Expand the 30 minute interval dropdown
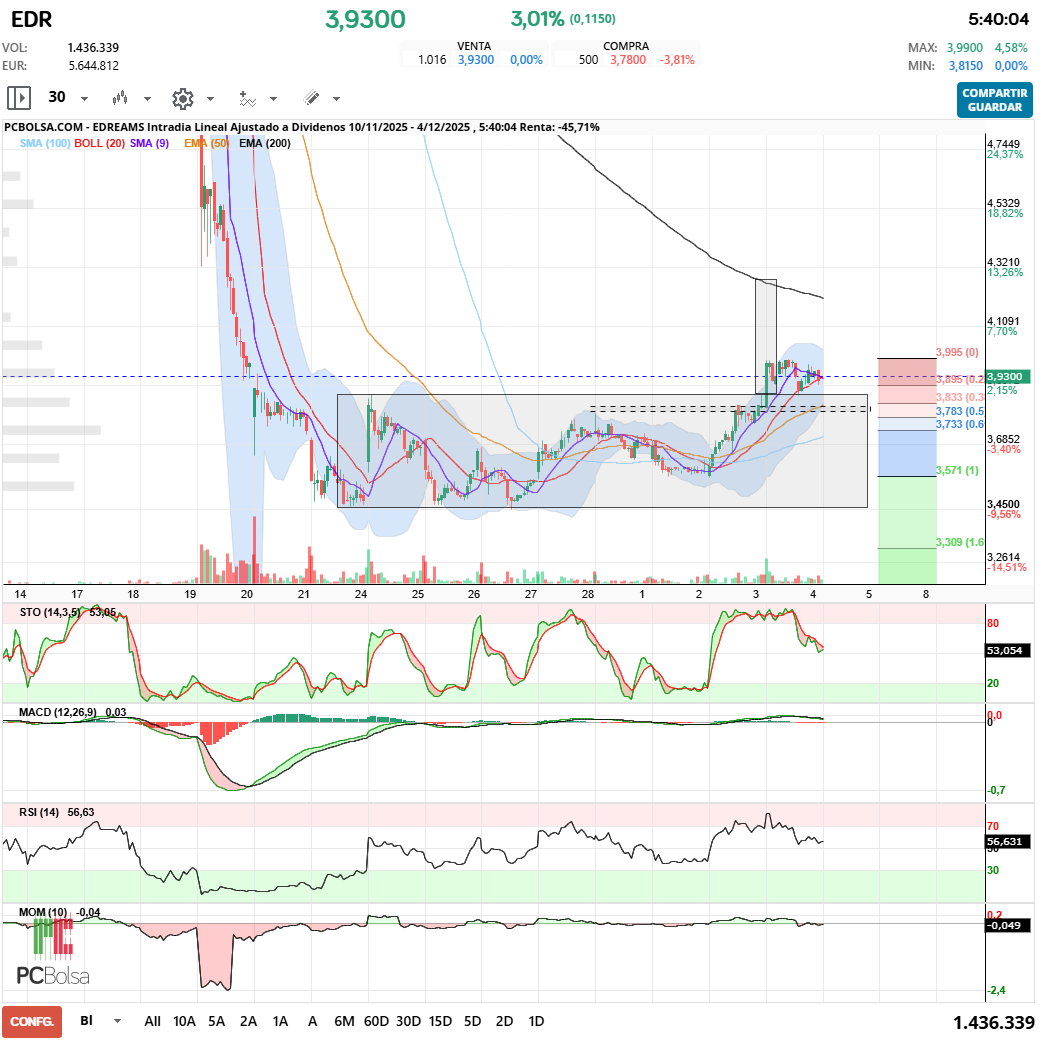The height and width of the screenshot is (1043, 1048). pyautogui.click(x=84, y=99)
